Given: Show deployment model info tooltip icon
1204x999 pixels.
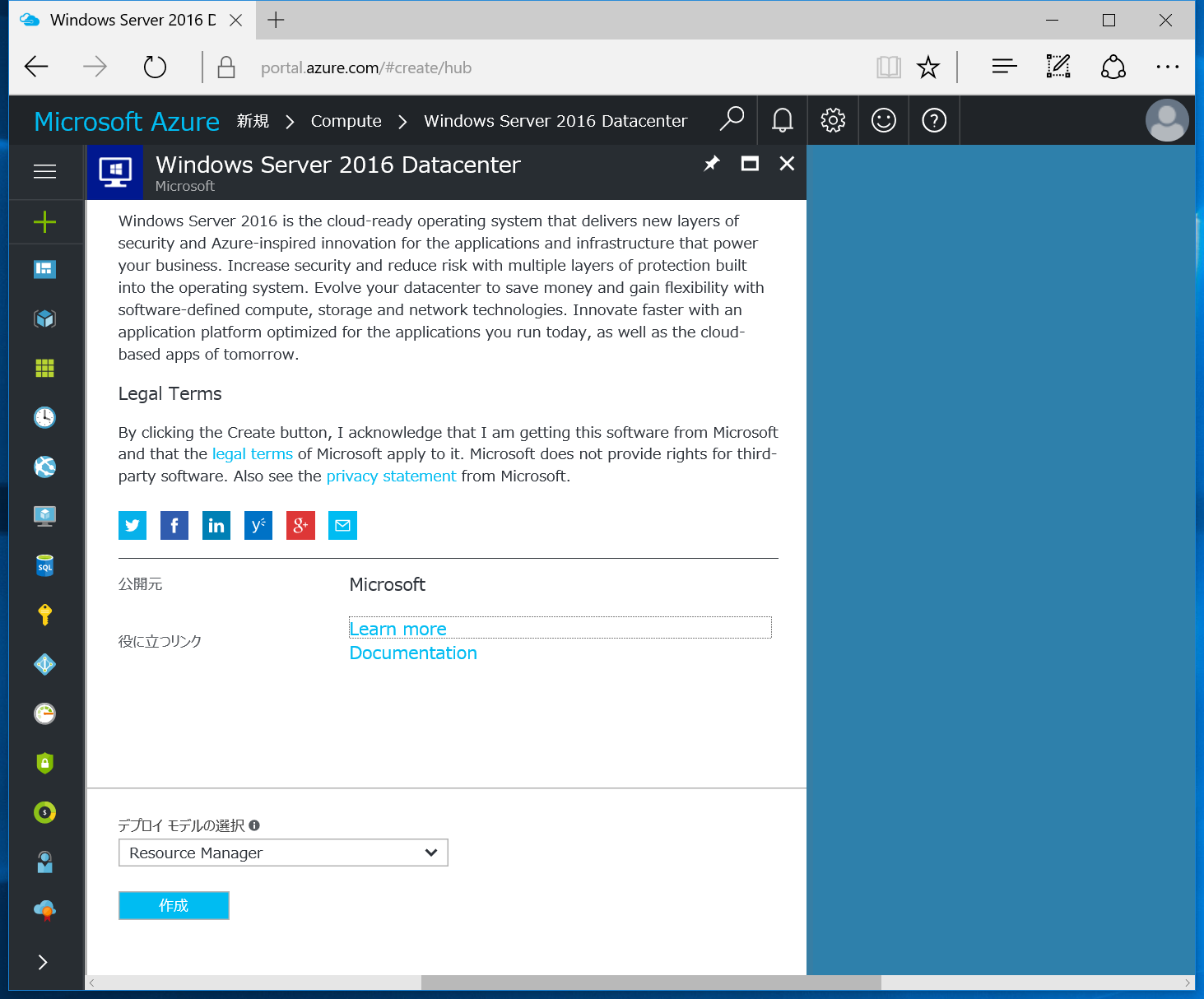Looking at the screenshot, I should [x=254, y=825].
